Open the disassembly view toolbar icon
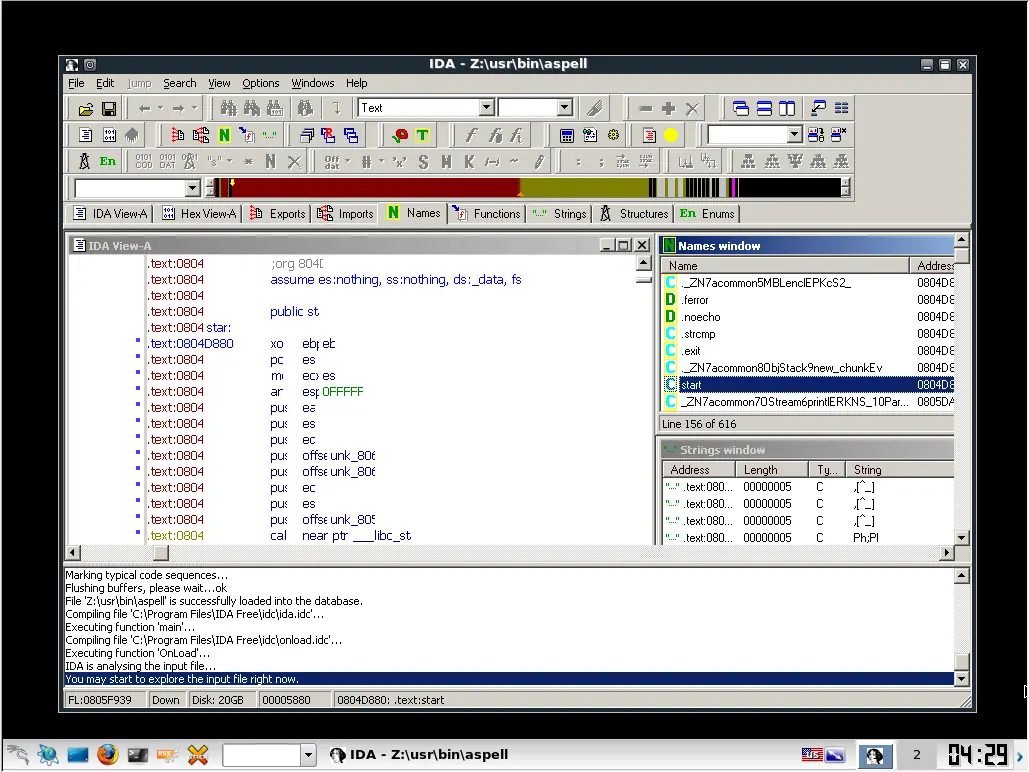This screenshot has height=772, width=1029. tap(85, 135)
